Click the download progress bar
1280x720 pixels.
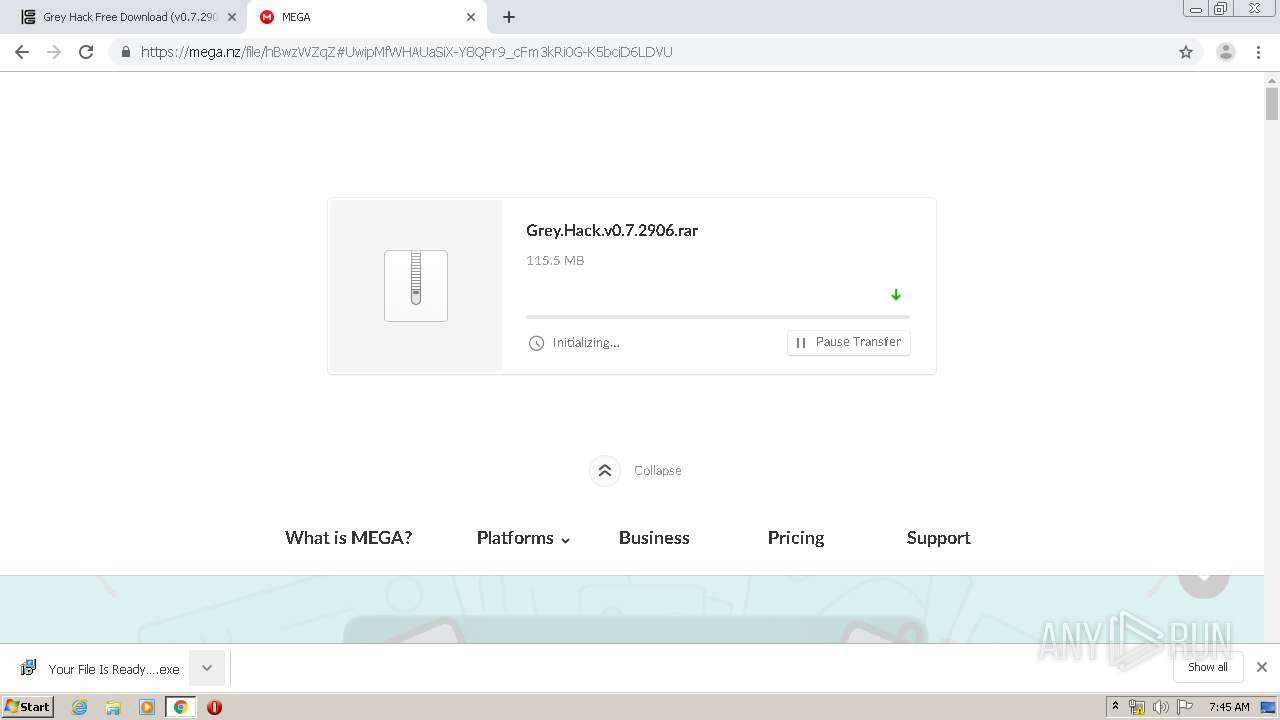click(x=718, y=317)
